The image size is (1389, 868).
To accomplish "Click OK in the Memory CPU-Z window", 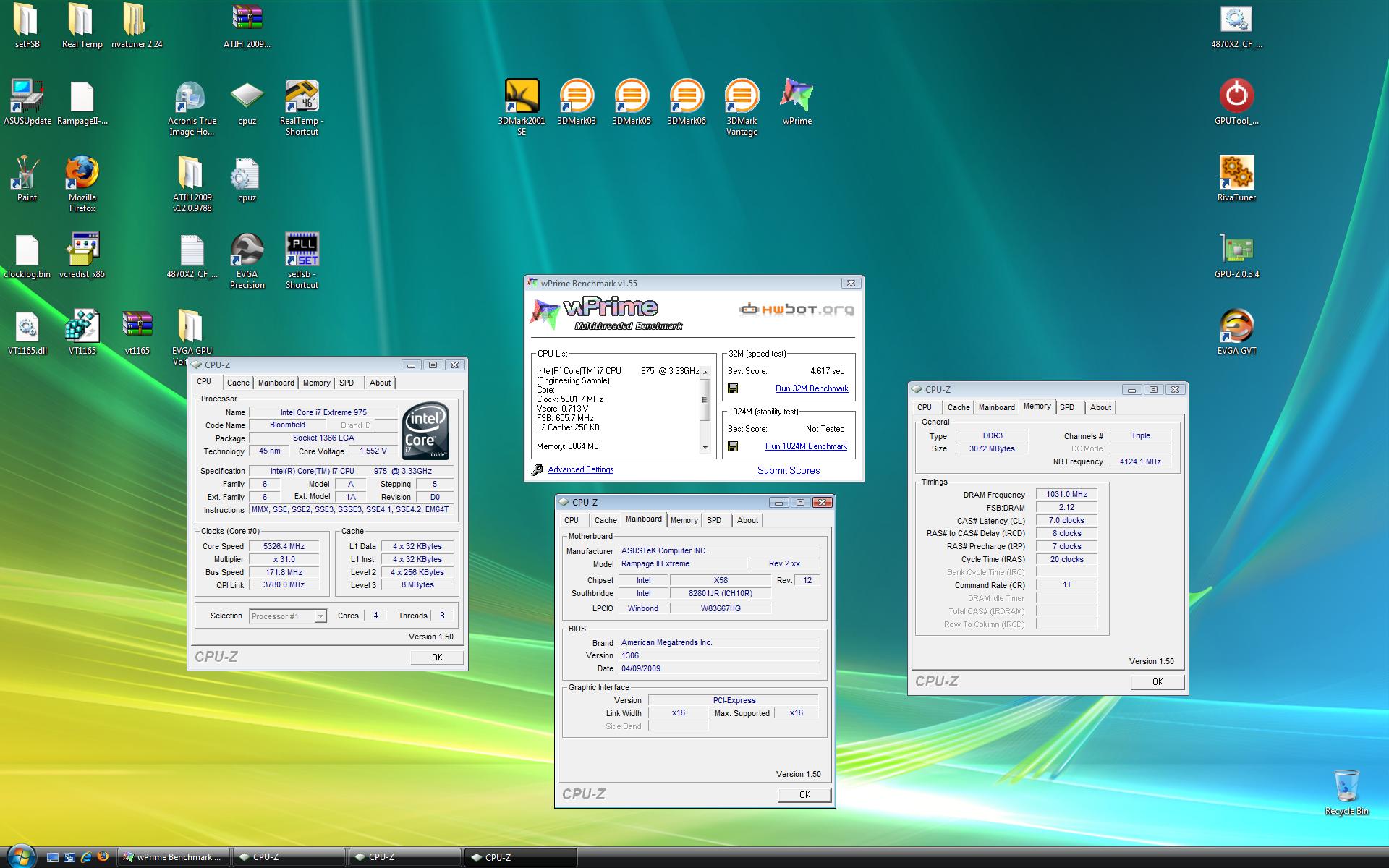I will coord(1157,681).
